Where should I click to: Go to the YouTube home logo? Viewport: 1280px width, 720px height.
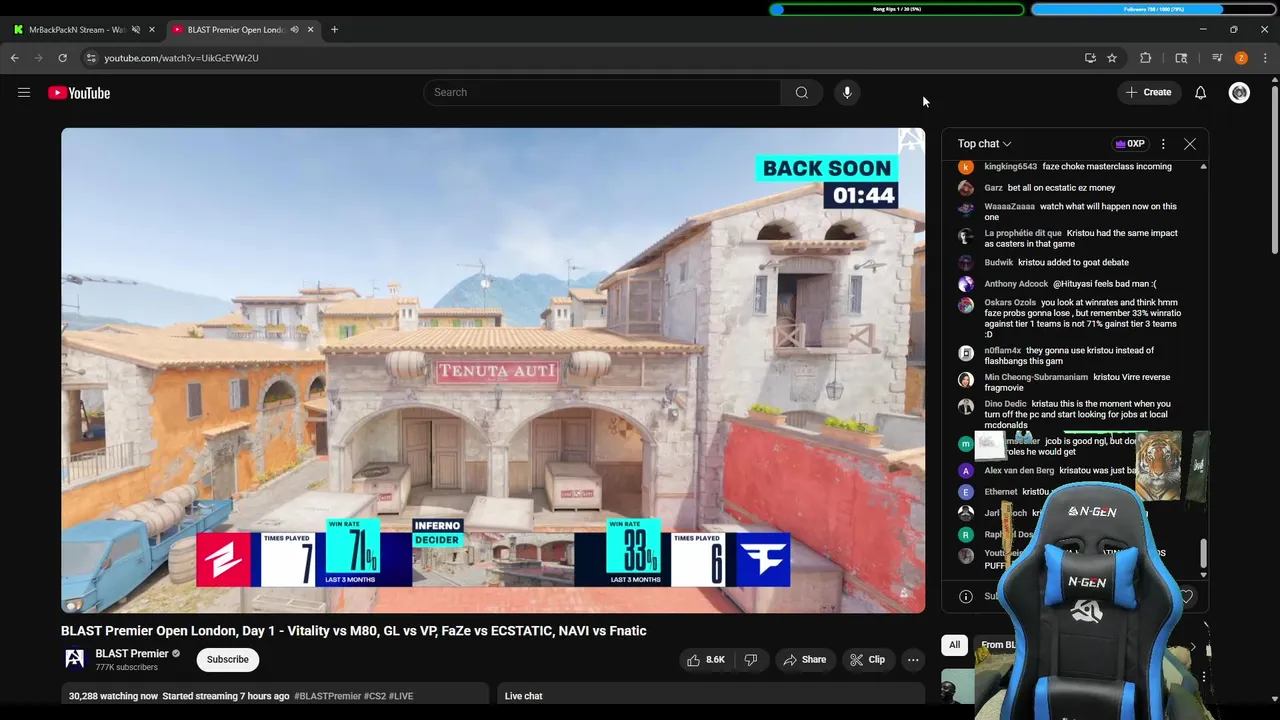[79, 93]
